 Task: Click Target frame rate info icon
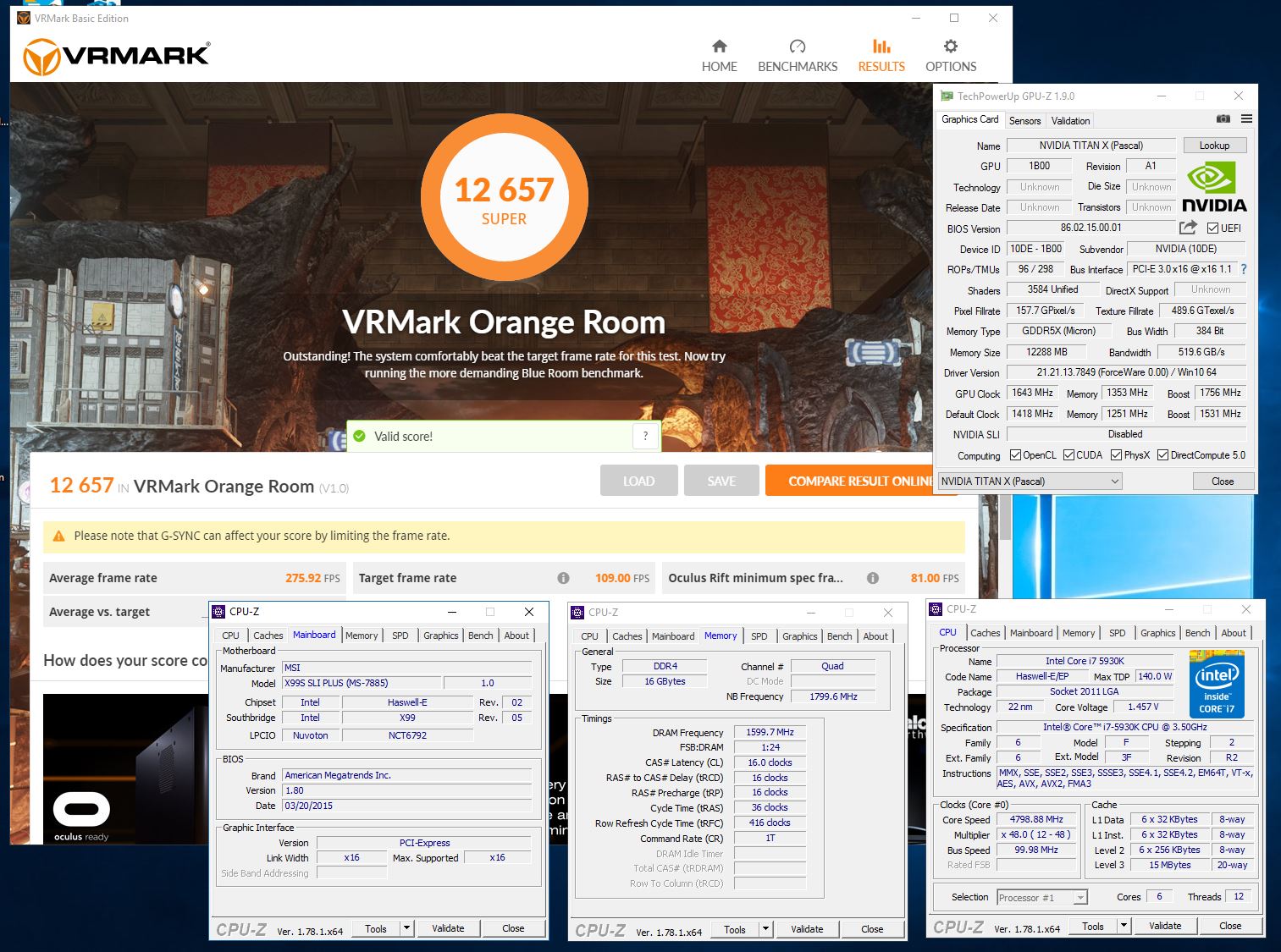pyautogui.click(x=563, y=578)
